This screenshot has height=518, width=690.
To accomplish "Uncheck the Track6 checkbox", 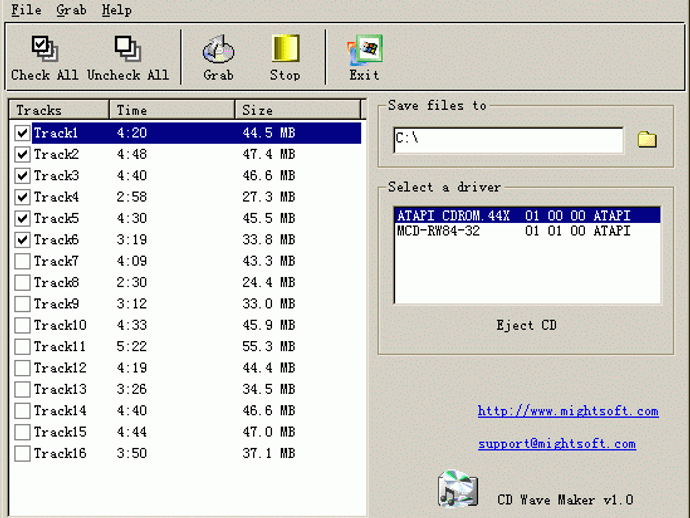I will coord(22,240).
